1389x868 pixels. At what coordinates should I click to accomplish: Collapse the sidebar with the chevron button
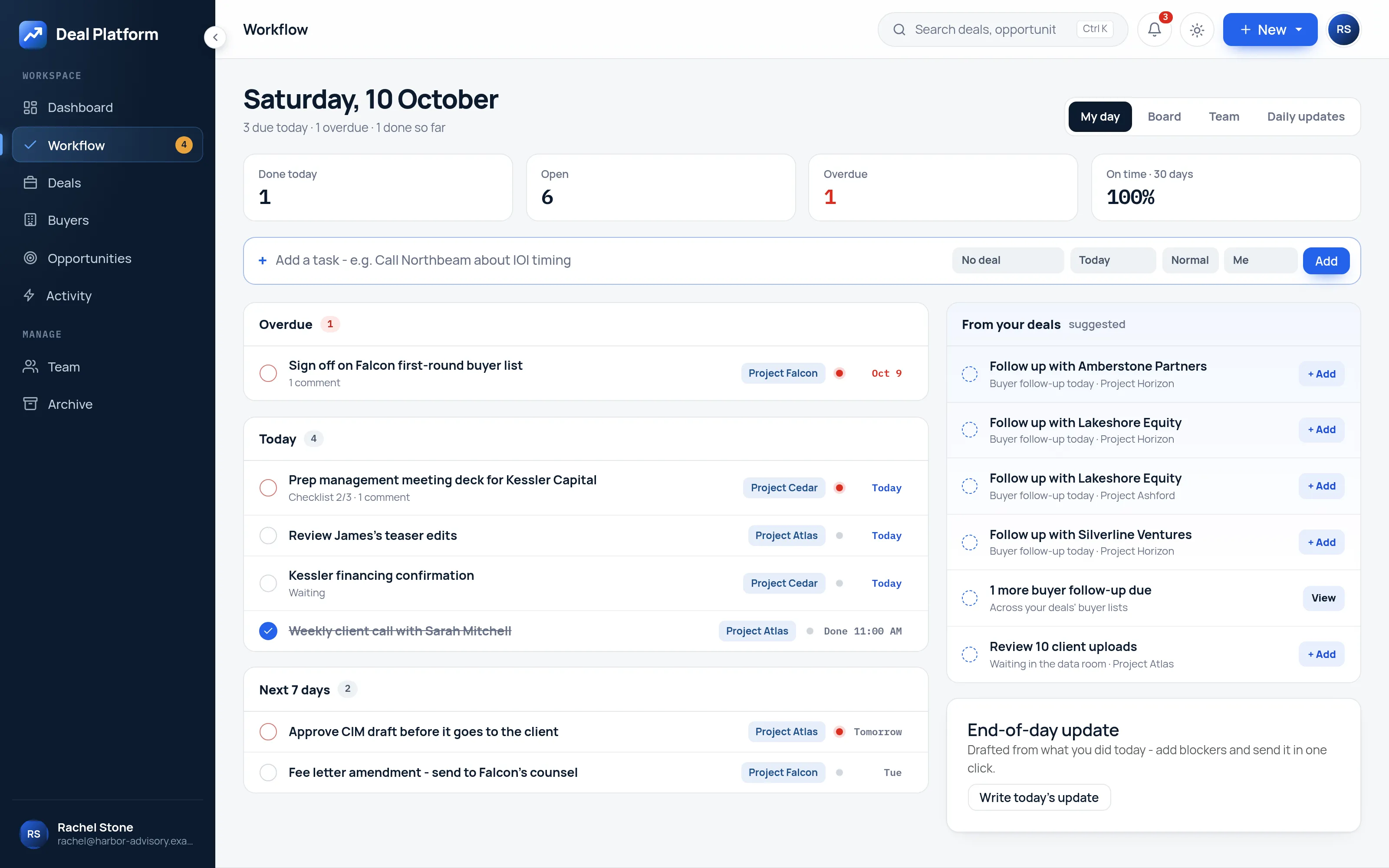[215, 38]
